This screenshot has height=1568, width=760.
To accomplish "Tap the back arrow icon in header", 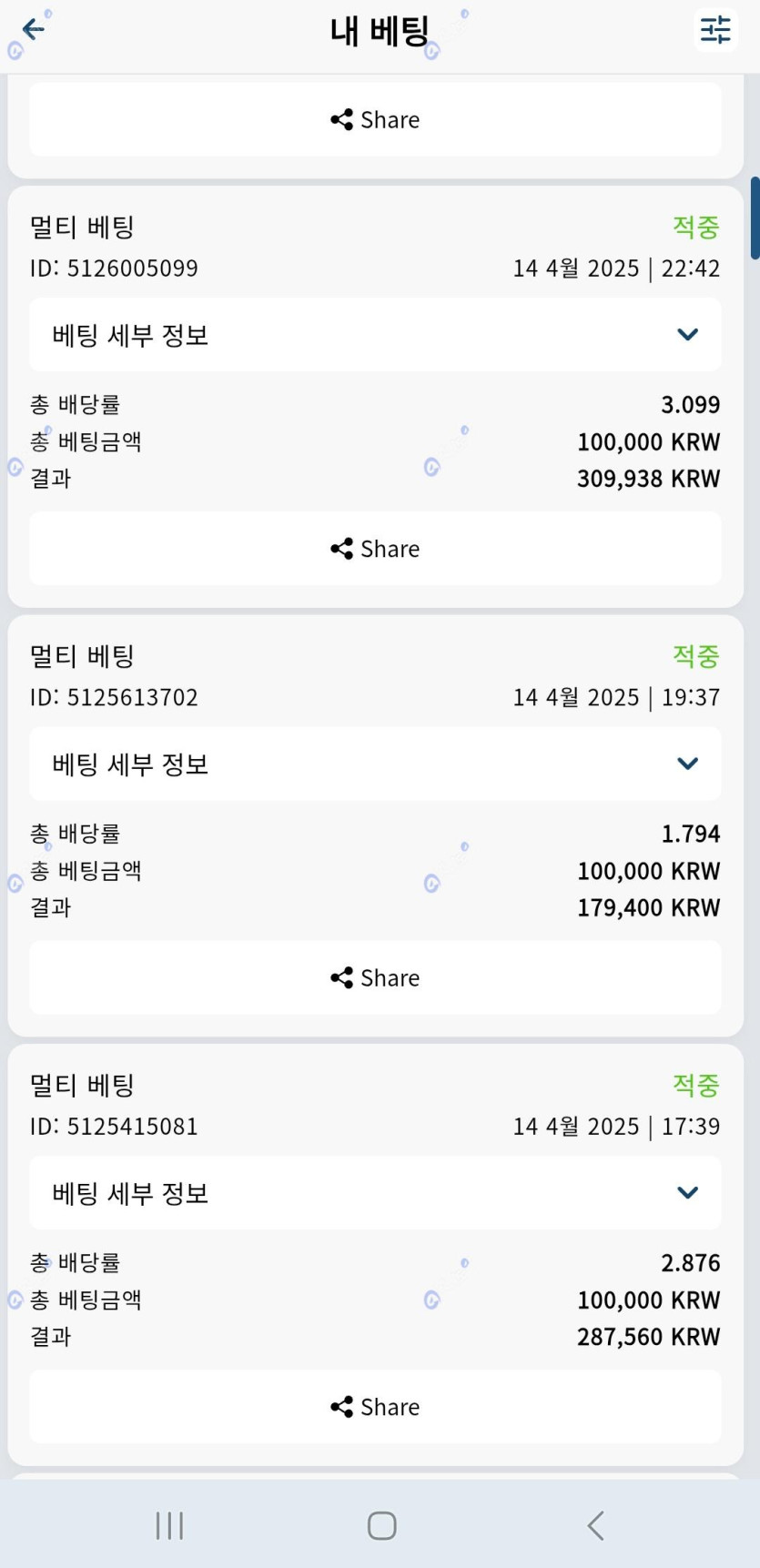I will (x=34, y=30).
